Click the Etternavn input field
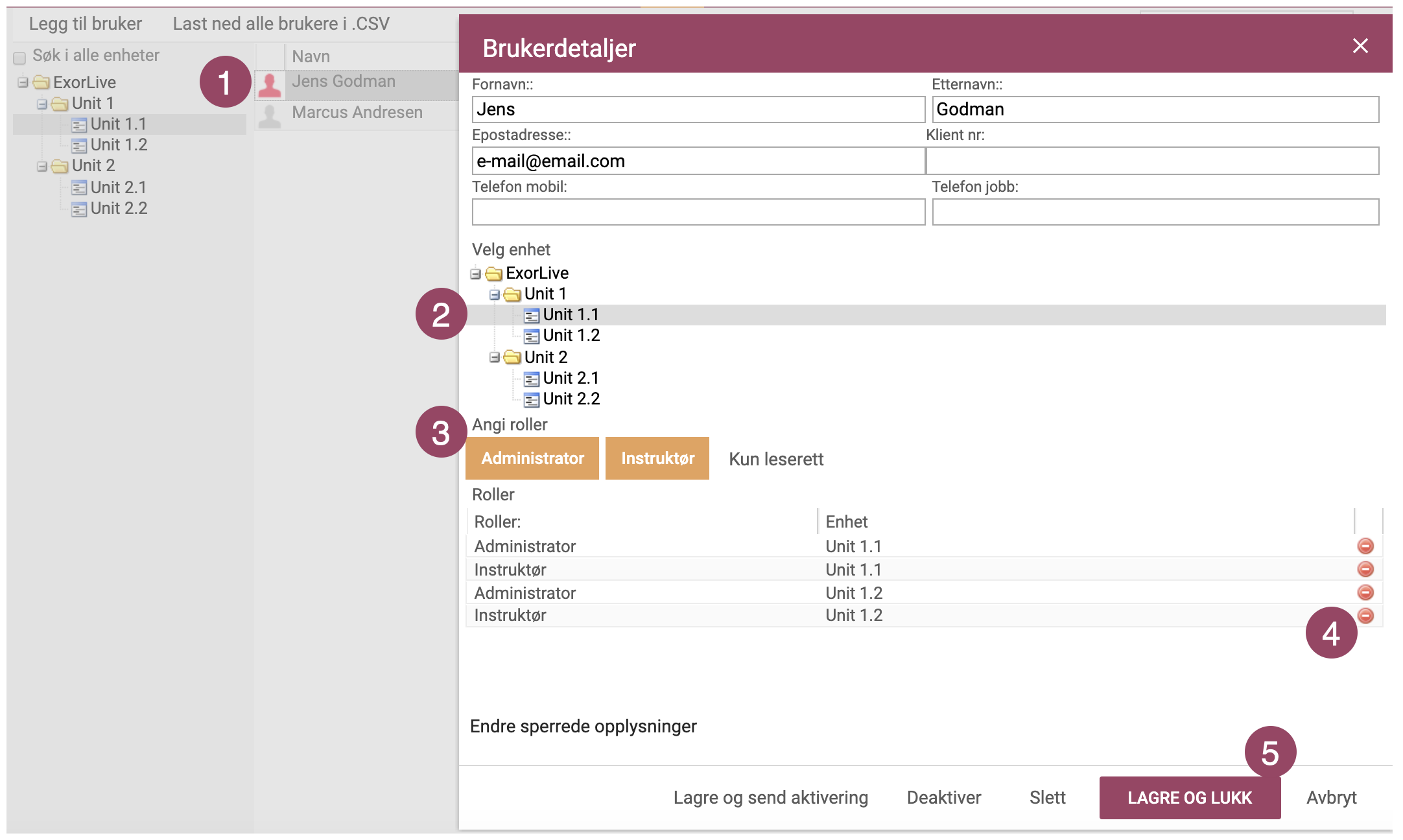 pos(1155,110)
